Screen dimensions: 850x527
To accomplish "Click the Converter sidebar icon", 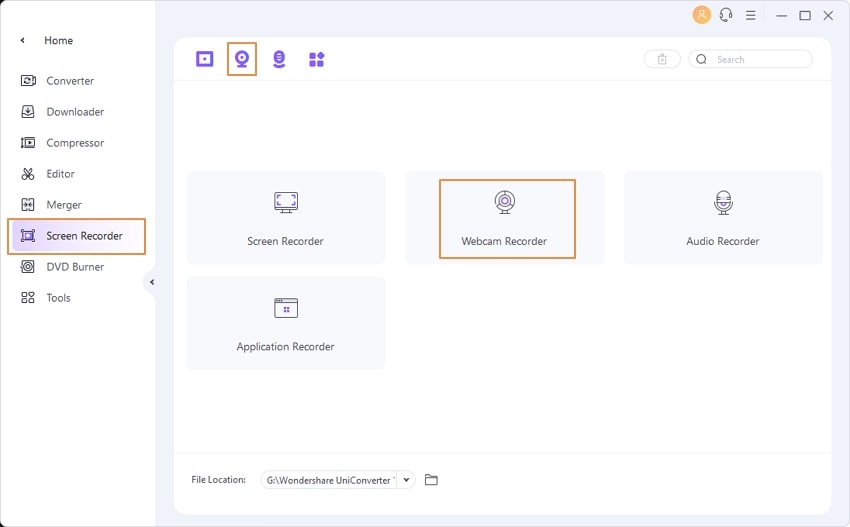I will pos(28,81).
